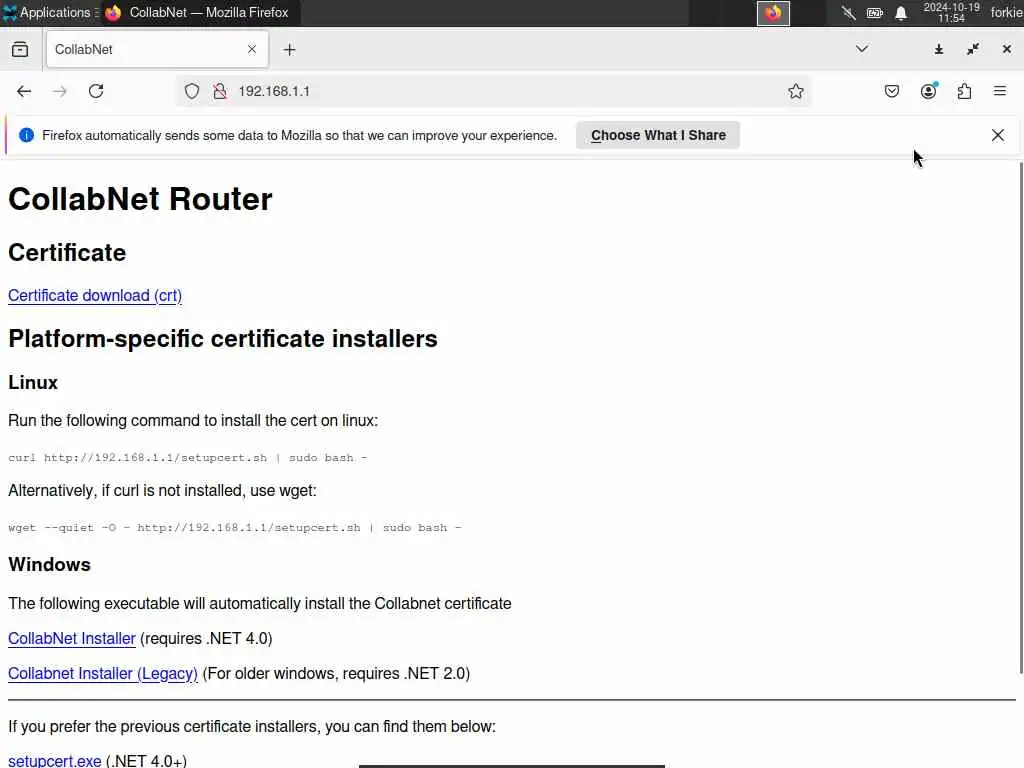The image size is (1024, 768).
Task: Click the forkie user menu in the panel
Action: pyautogui.click(x=1006, y=12)
